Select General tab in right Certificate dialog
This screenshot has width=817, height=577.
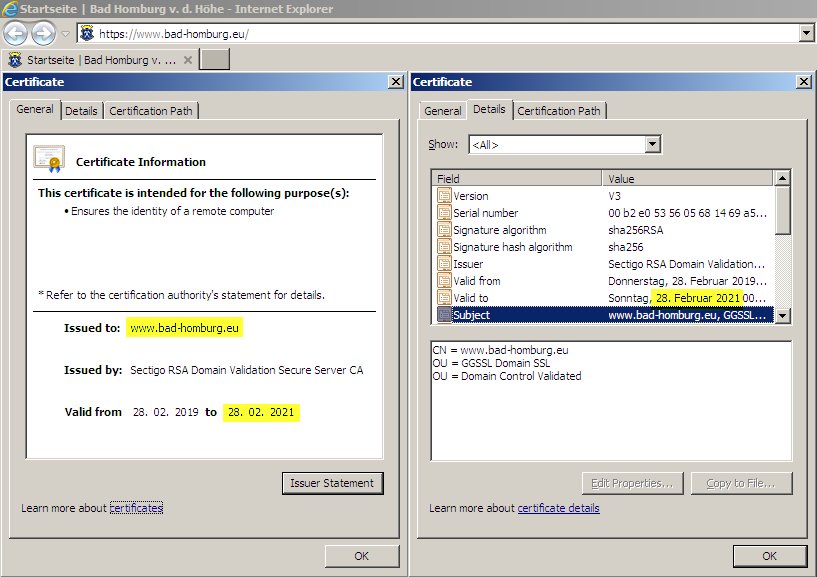click(442, 111)
